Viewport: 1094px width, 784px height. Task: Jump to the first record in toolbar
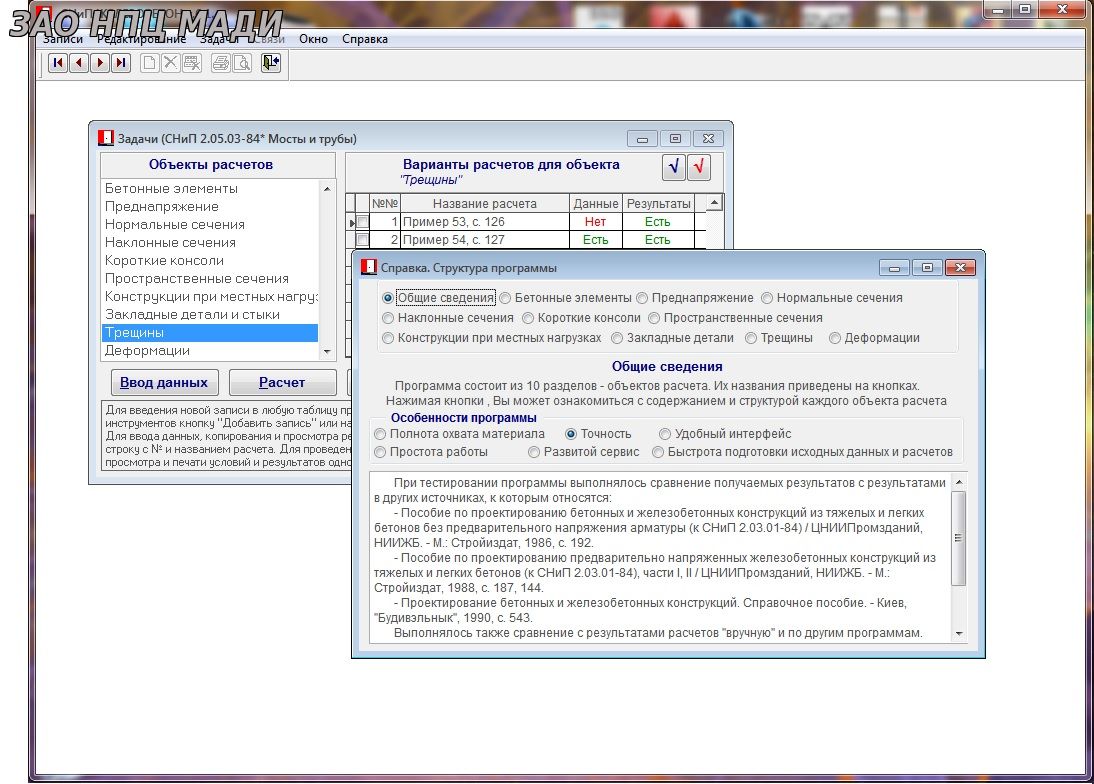coord(58,63)
